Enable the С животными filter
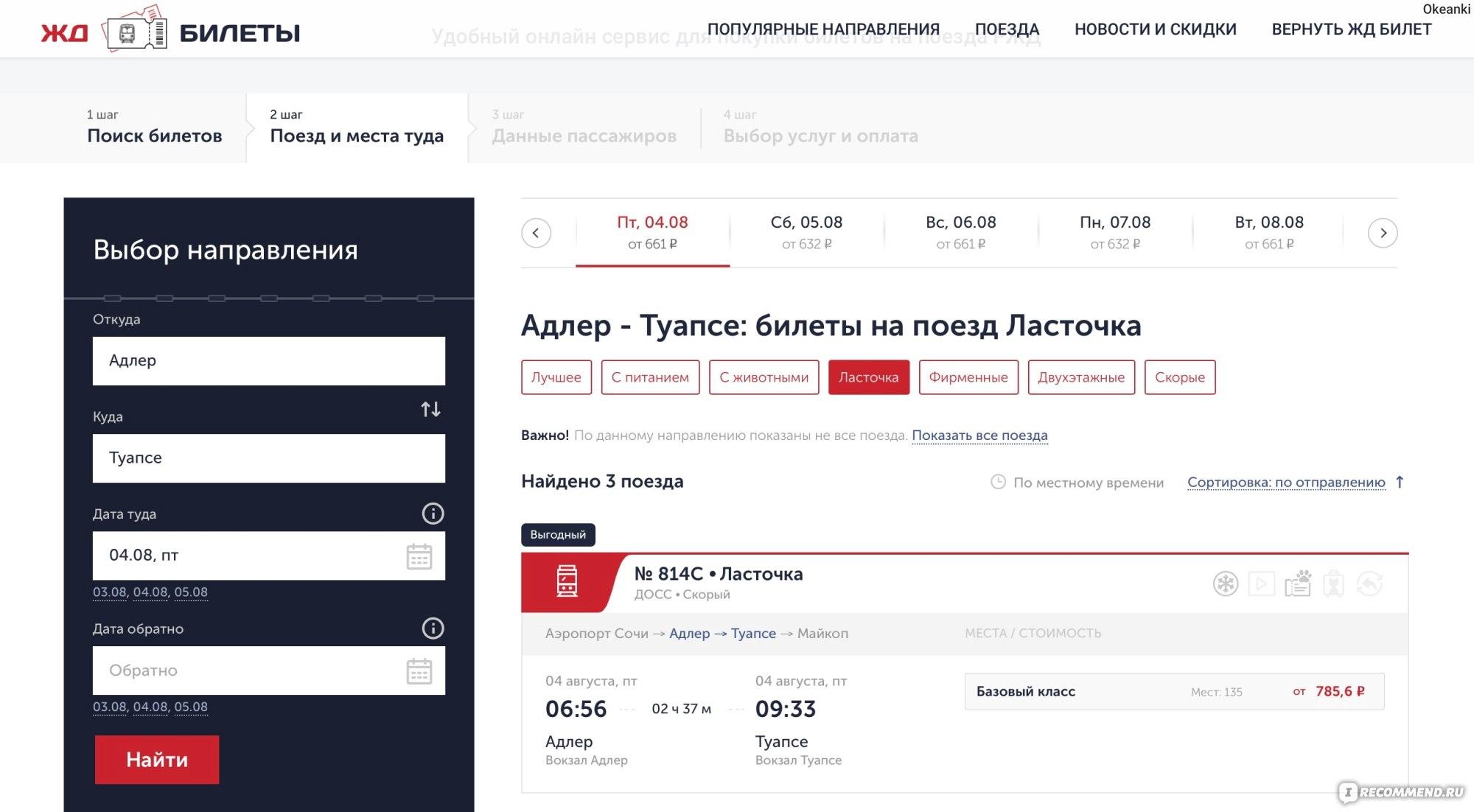The height and width of the screenshot is (812, 1474). pos(764,377)
